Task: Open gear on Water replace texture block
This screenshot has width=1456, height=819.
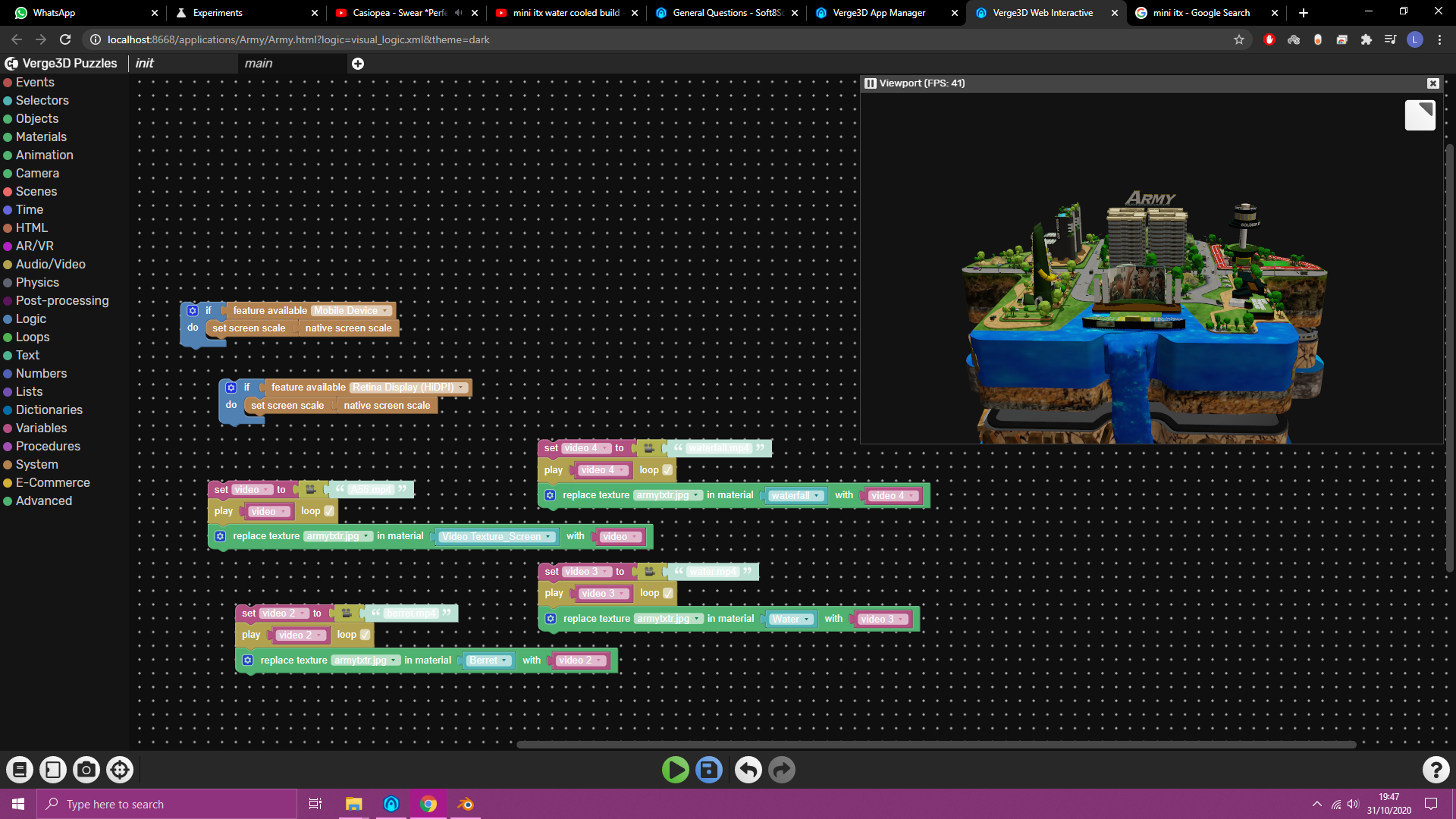Action: 551,619
